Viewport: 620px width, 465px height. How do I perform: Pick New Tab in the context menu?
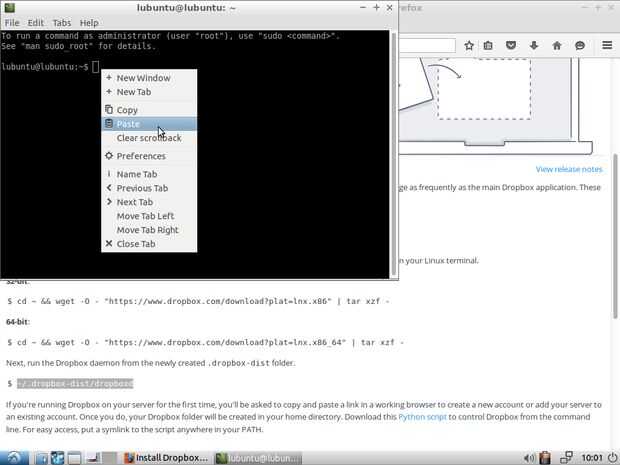(149, 92)
